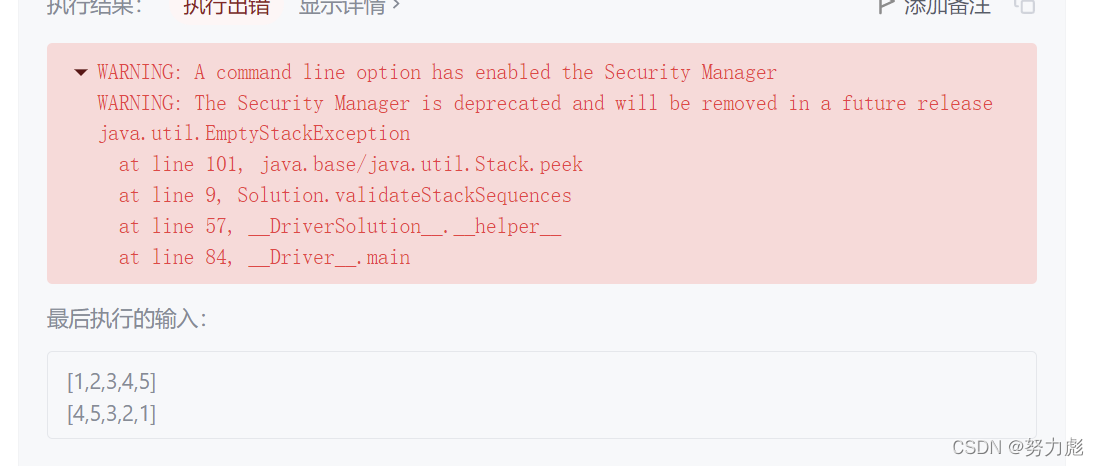Click the __Driver__.main line 84 trace entry
The width and height of the screenshot is (1099, 466).
(x=264, y=257)
